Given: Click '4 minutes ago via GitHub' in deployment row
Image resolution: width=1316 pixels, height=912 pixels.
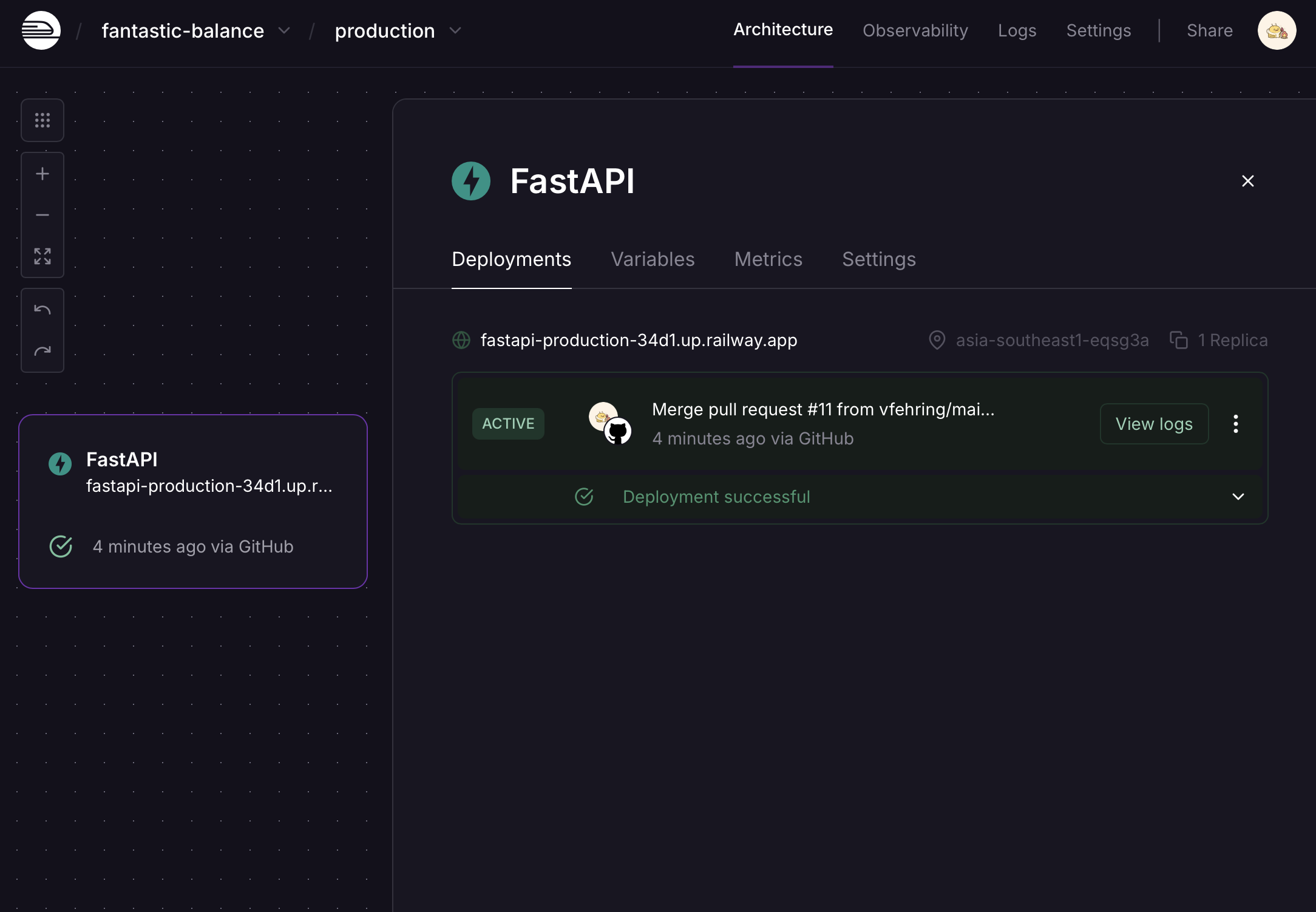Looking at the screenshot, I should pyautogui.click(x=753, y=438).
